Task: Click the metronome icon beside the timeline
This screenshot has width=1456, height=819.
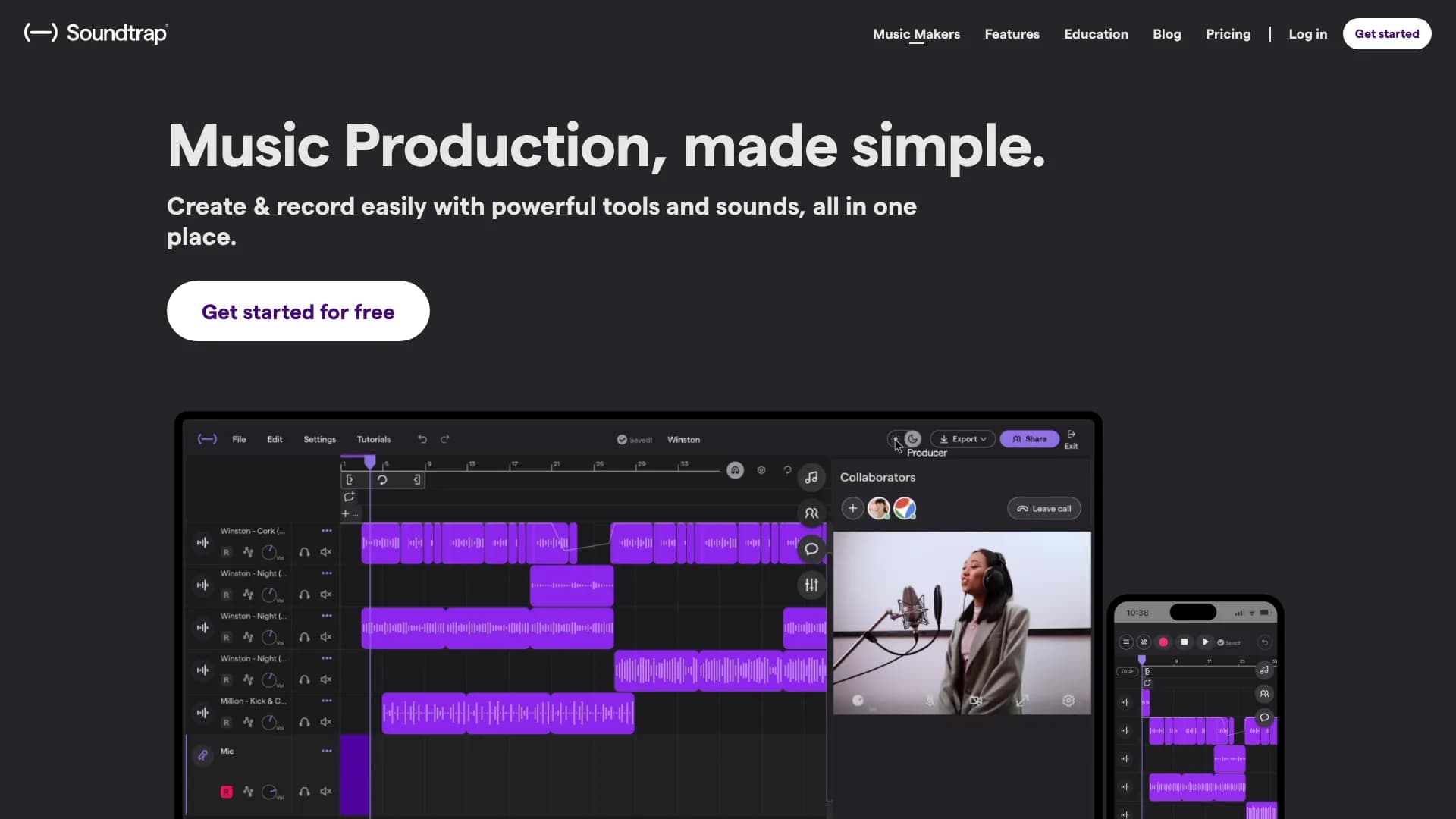Action: [735, 470]
